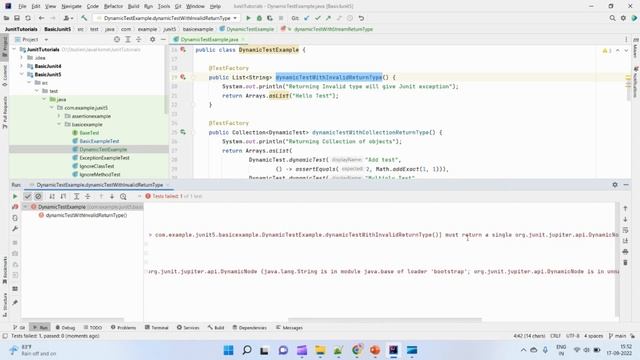Run the selected configuration with green play button
640x360 pixels.
point(248,18)
